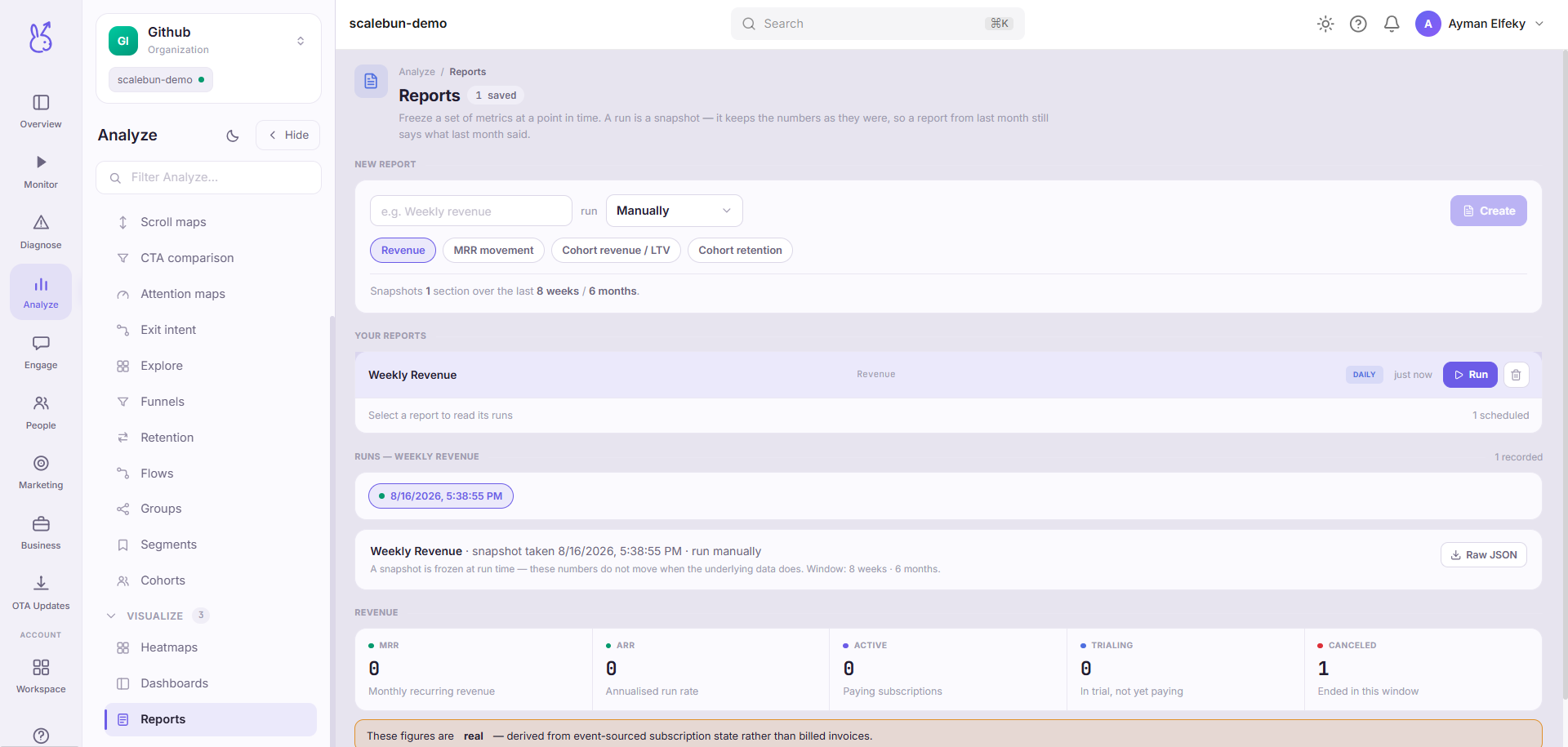The width and height of the screenshot is (1568, 747).
Task: Open Attention maps
Action: [211, 294]
